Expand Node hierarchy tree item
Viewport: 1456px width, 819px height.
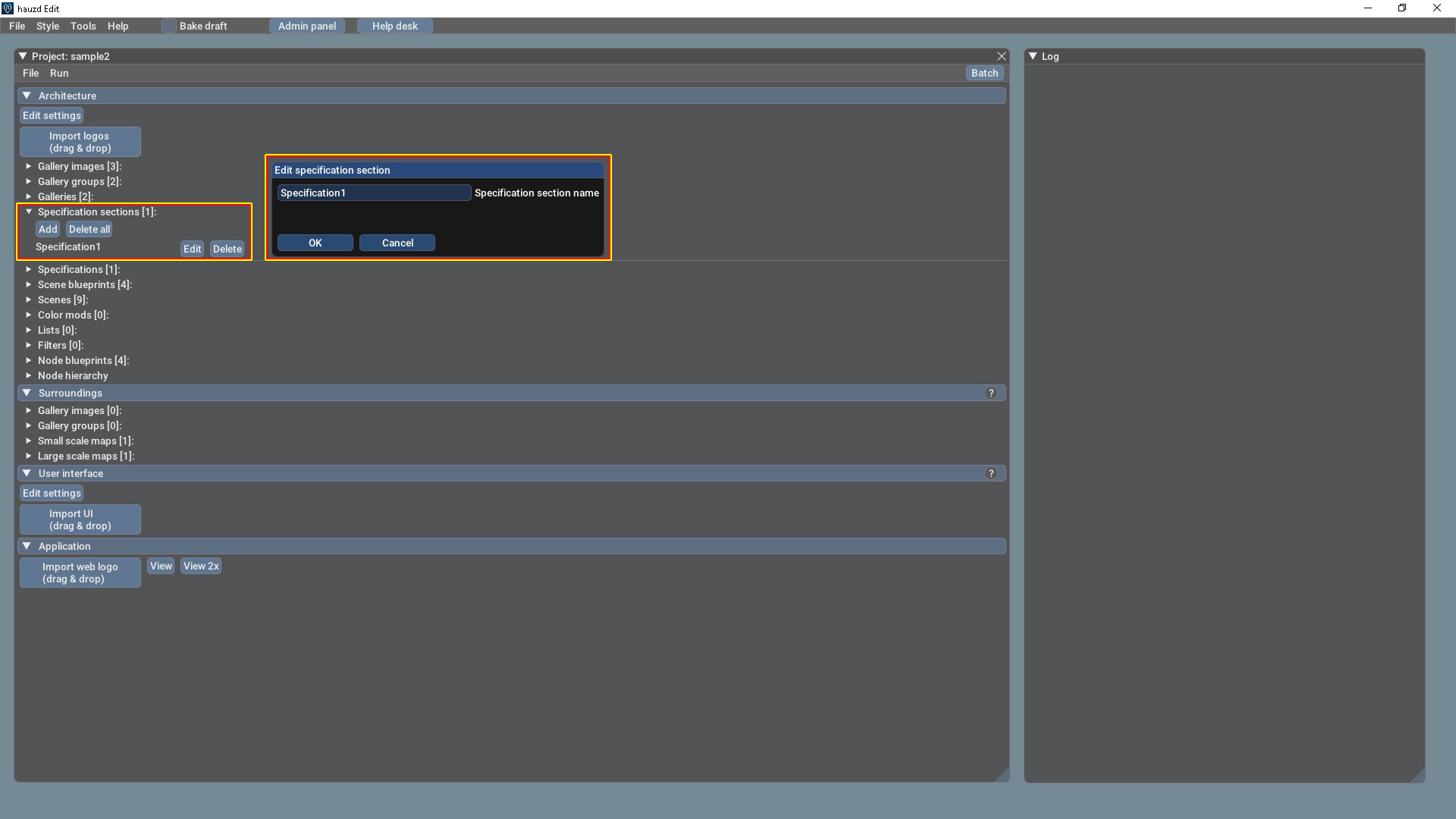(x=29, y=375)
